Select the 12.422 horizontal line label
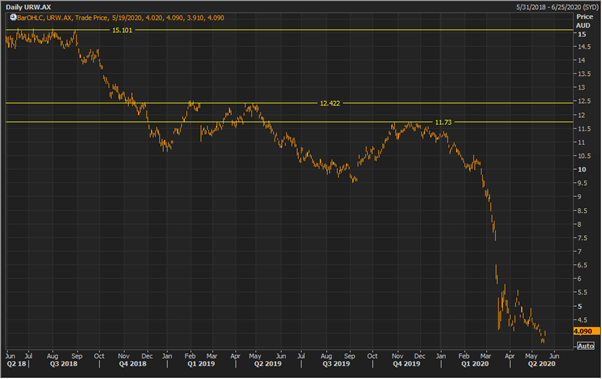Viewport: 602px width, 379px height. pos(330,103)
